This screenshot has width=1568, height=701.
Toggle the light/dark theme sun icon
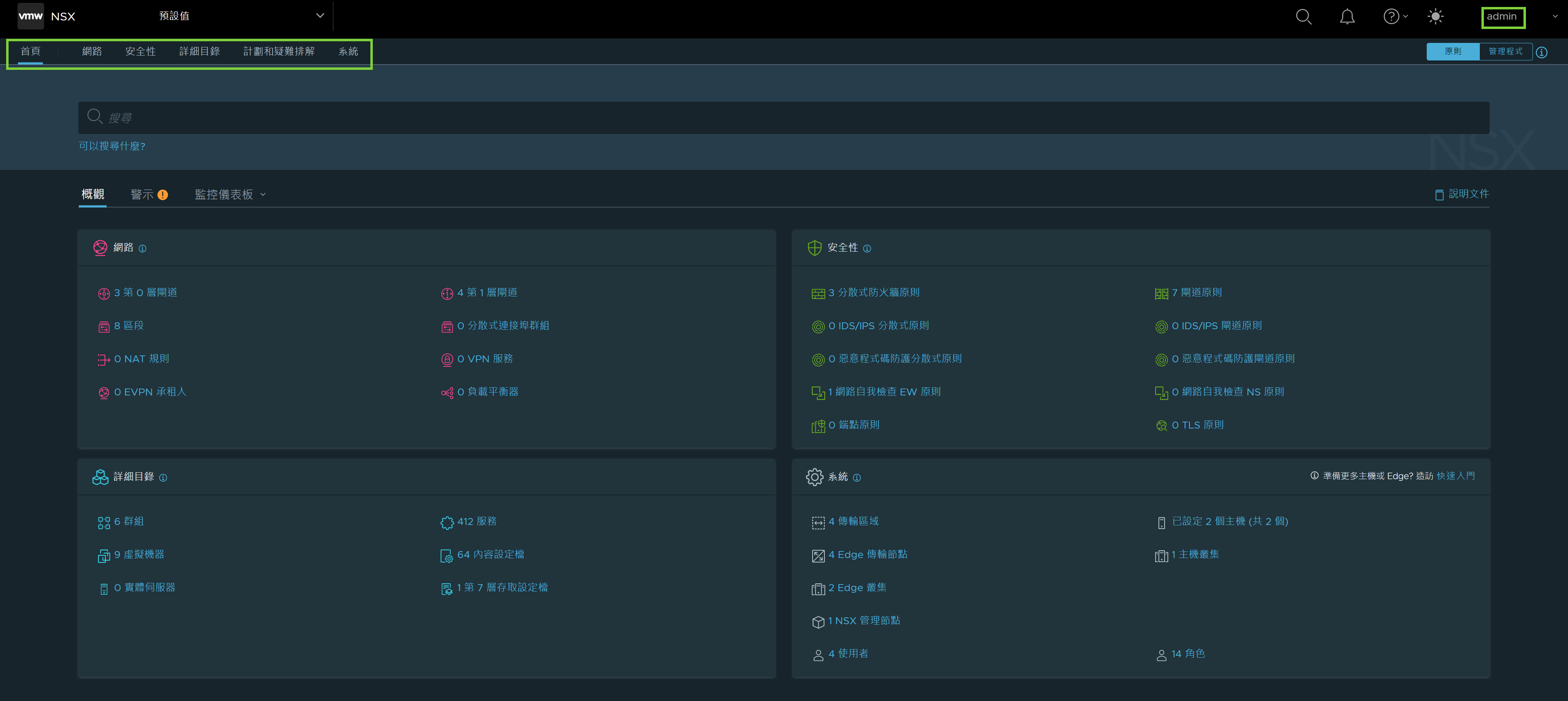coord(1435,16)
